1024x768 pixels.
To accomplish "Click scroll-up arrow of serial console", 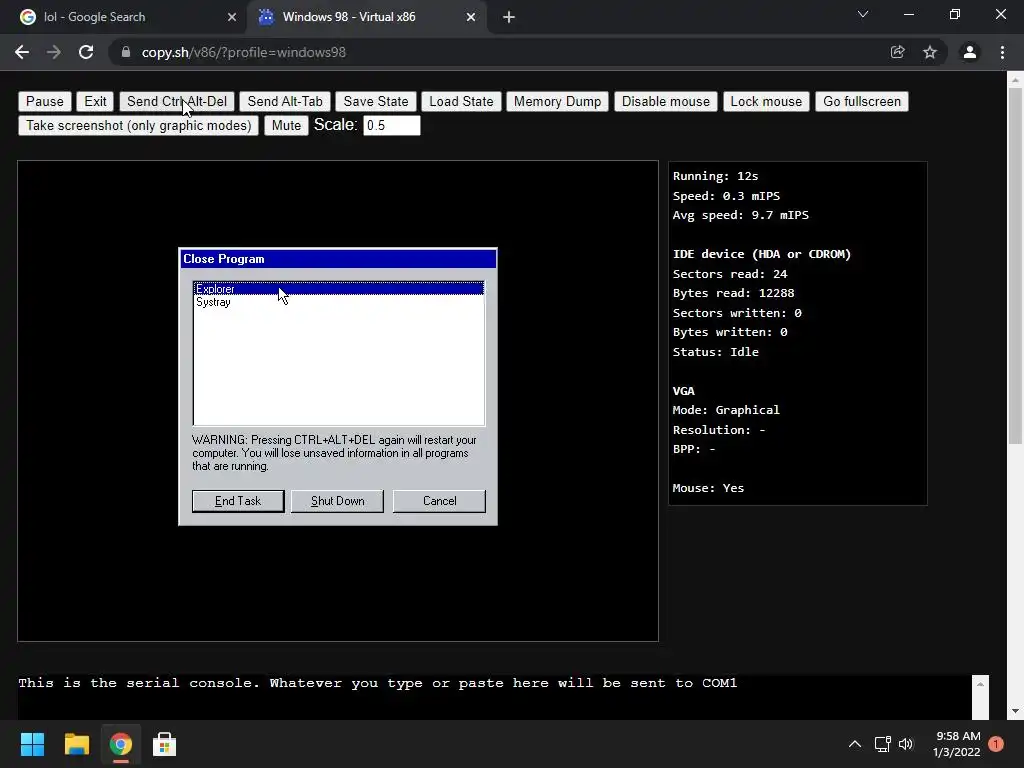I will (x=980, y=684).
